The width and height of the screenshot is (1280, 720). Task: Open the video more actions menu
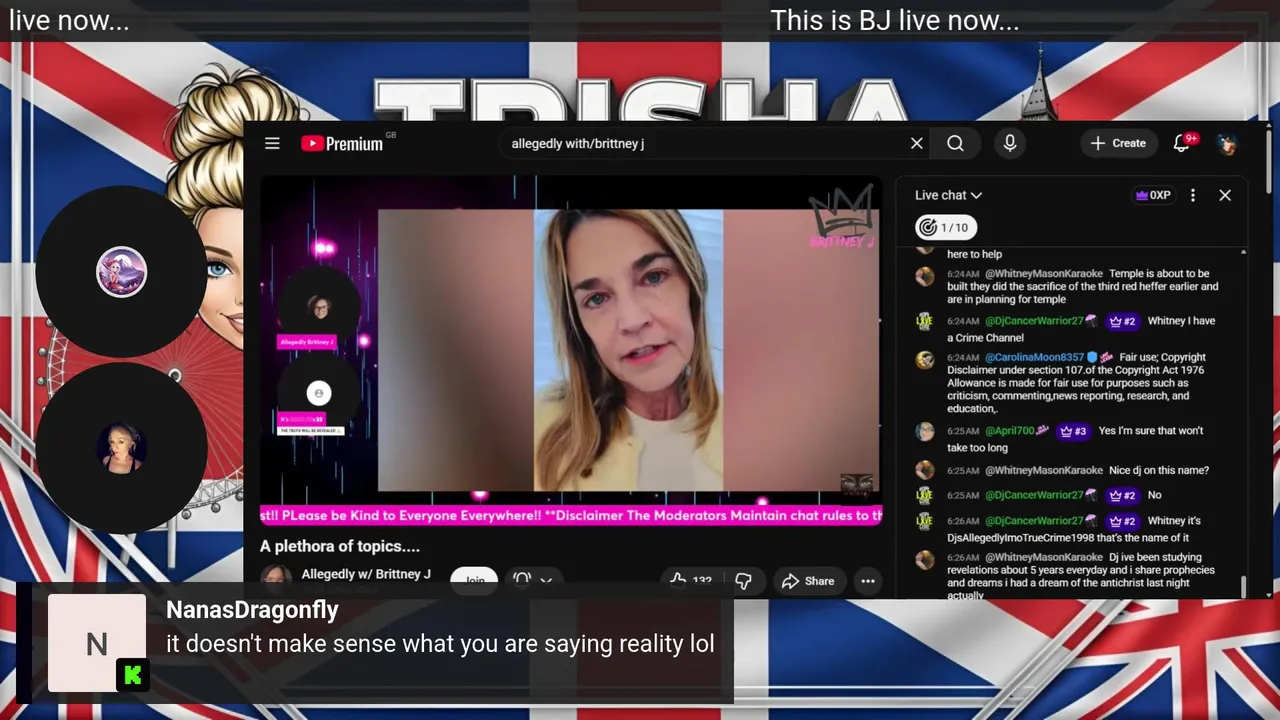(x=868, y=581)
